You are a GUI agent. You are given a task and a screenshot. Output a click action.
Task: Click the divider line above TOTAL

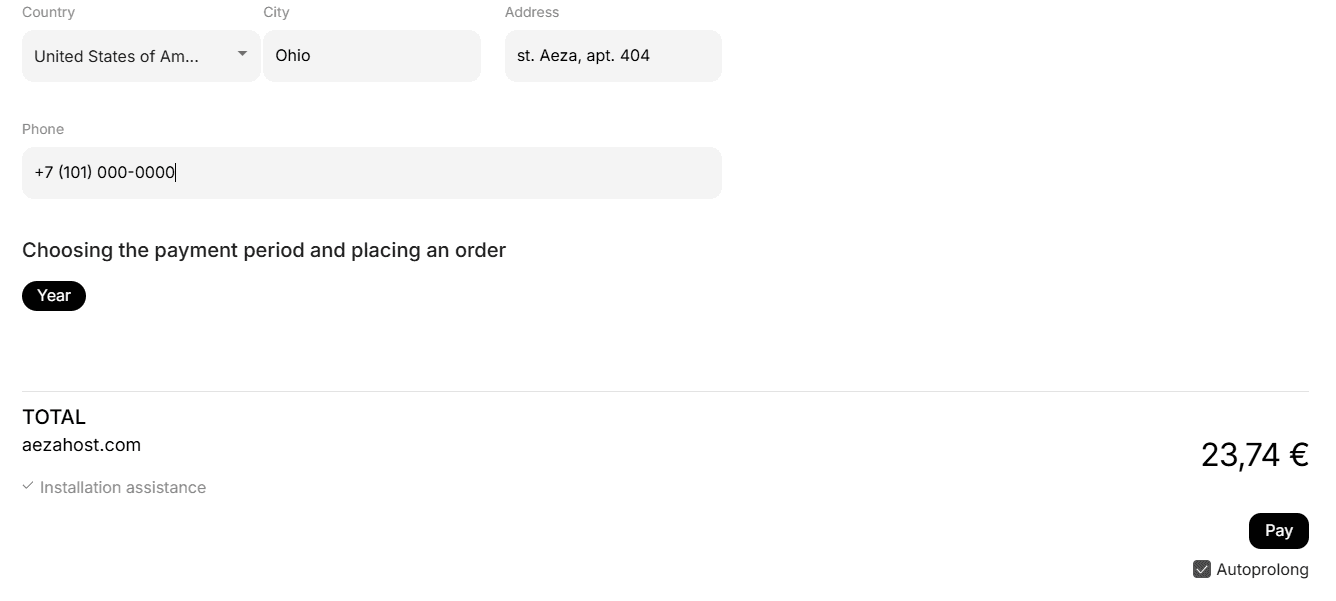(665, 391)
